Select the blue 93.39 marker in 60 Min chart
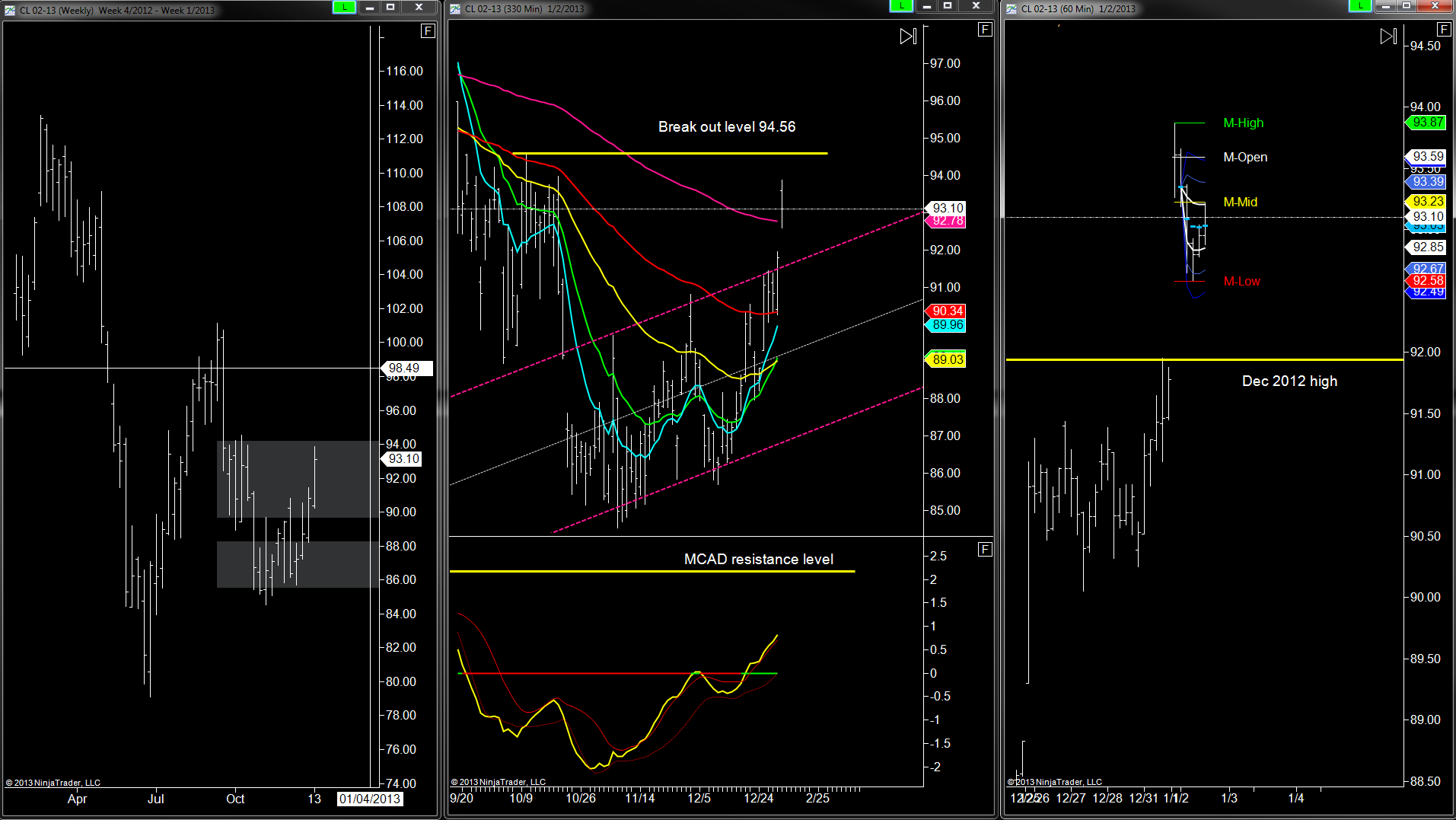This screenshot has height=820, width=1456. coord(1425,182)
